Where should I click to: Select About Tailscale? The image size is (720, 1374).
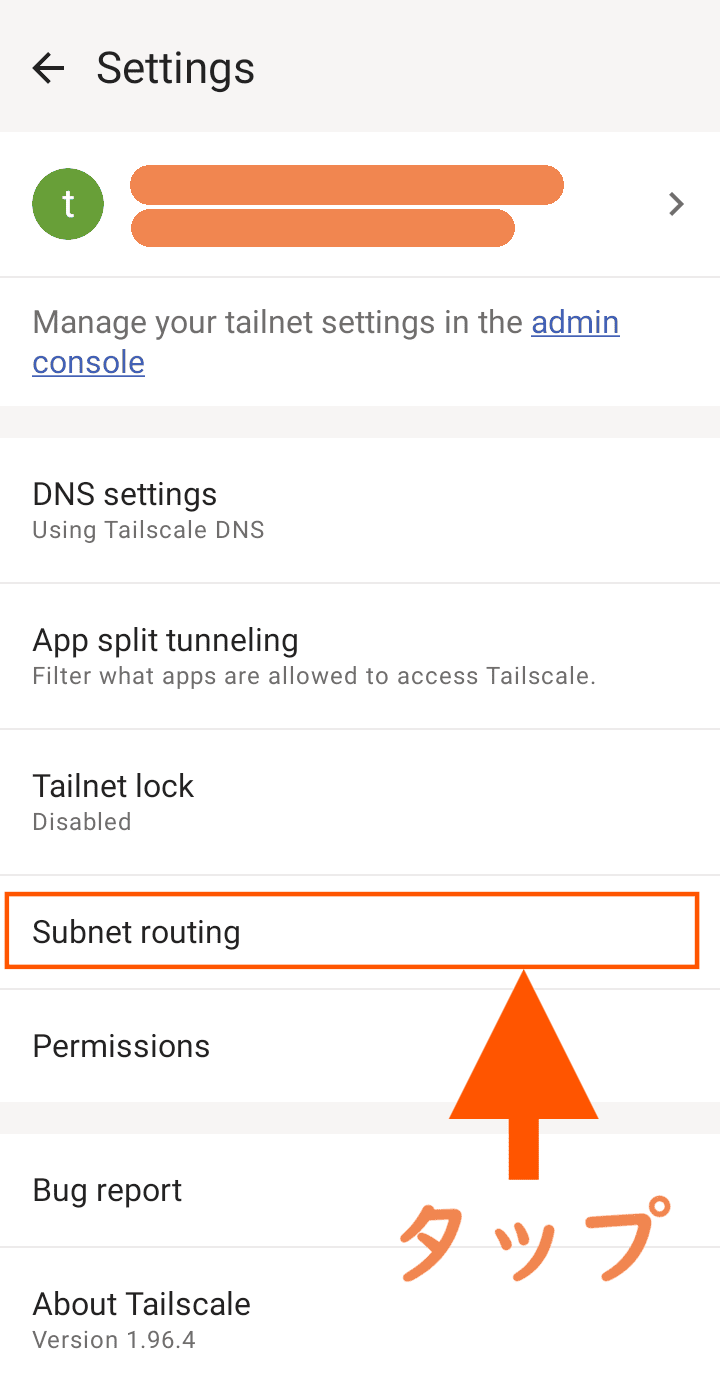[141, 1304]
